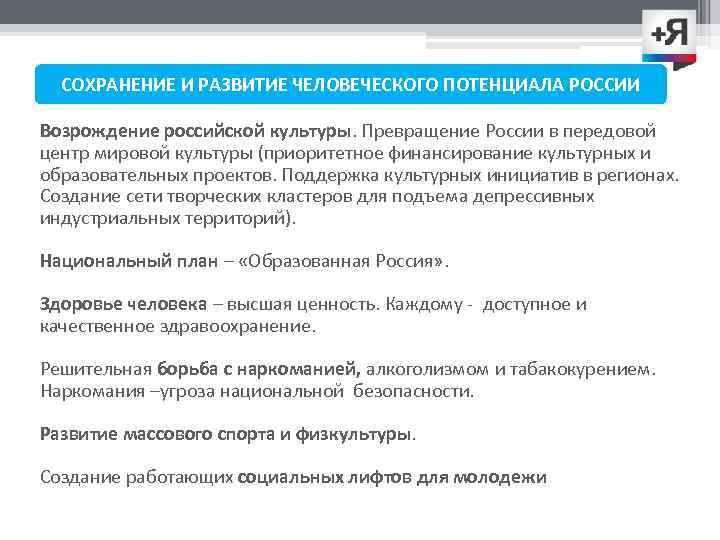The width and height of the screenshot is (720, 540).
Task: Click the words 'приоритетное финансирование культурных'
Action: 450,153
